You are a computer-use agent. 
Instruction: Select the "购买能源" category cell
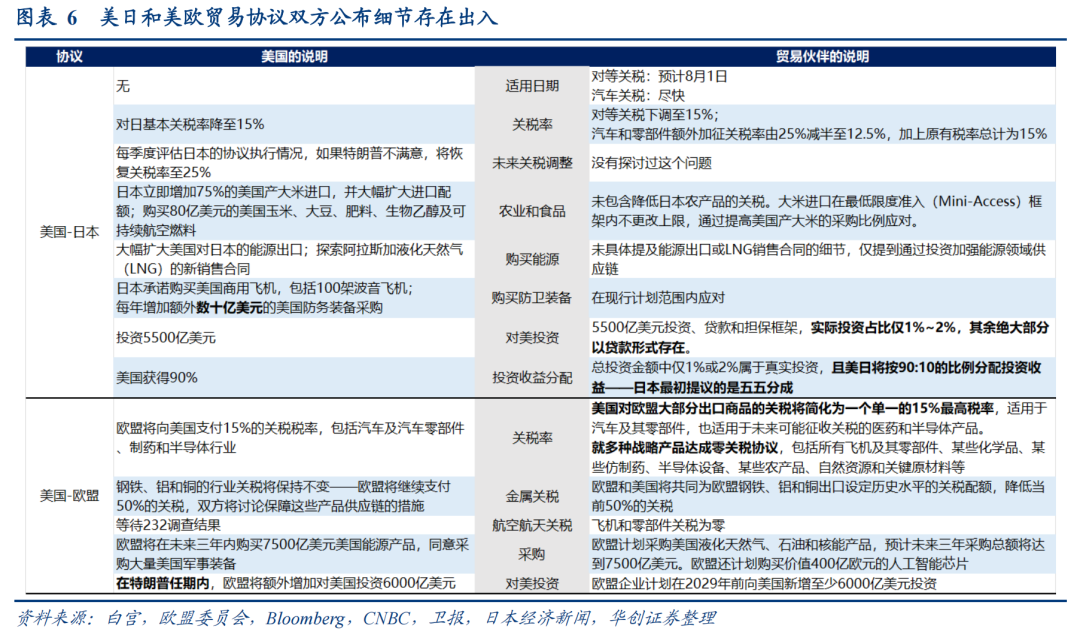coord(531,259)
